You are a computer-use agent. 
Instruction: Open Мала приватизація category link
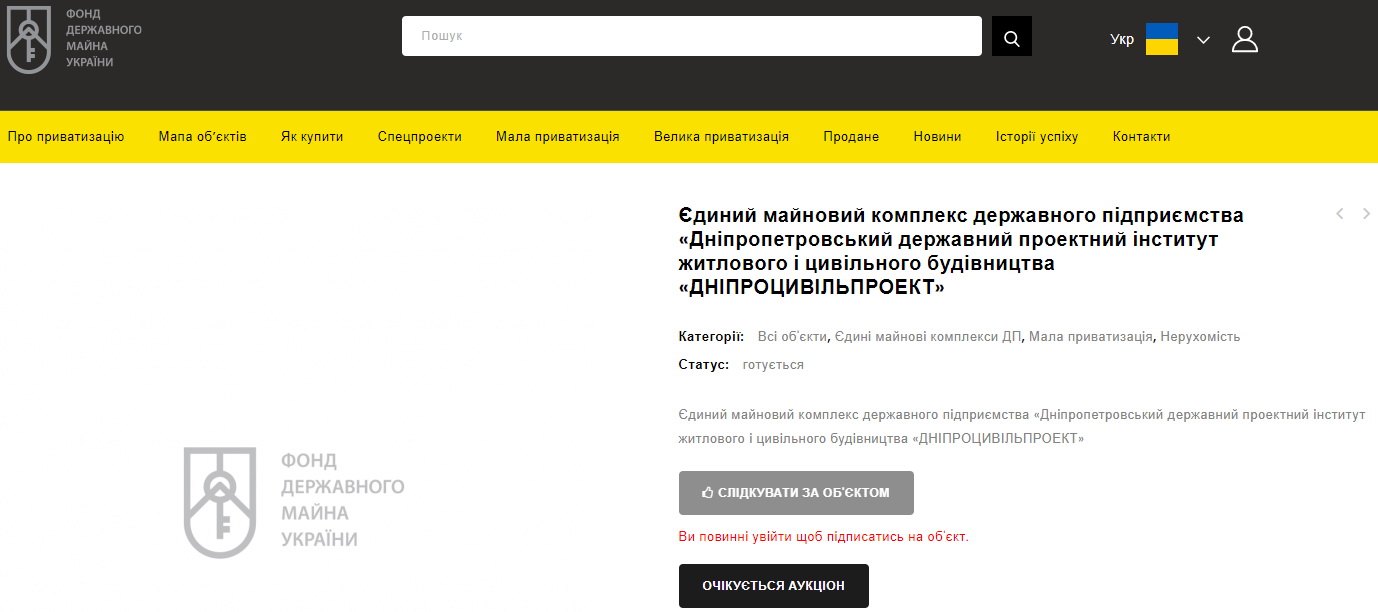(x=1091, y=337)
